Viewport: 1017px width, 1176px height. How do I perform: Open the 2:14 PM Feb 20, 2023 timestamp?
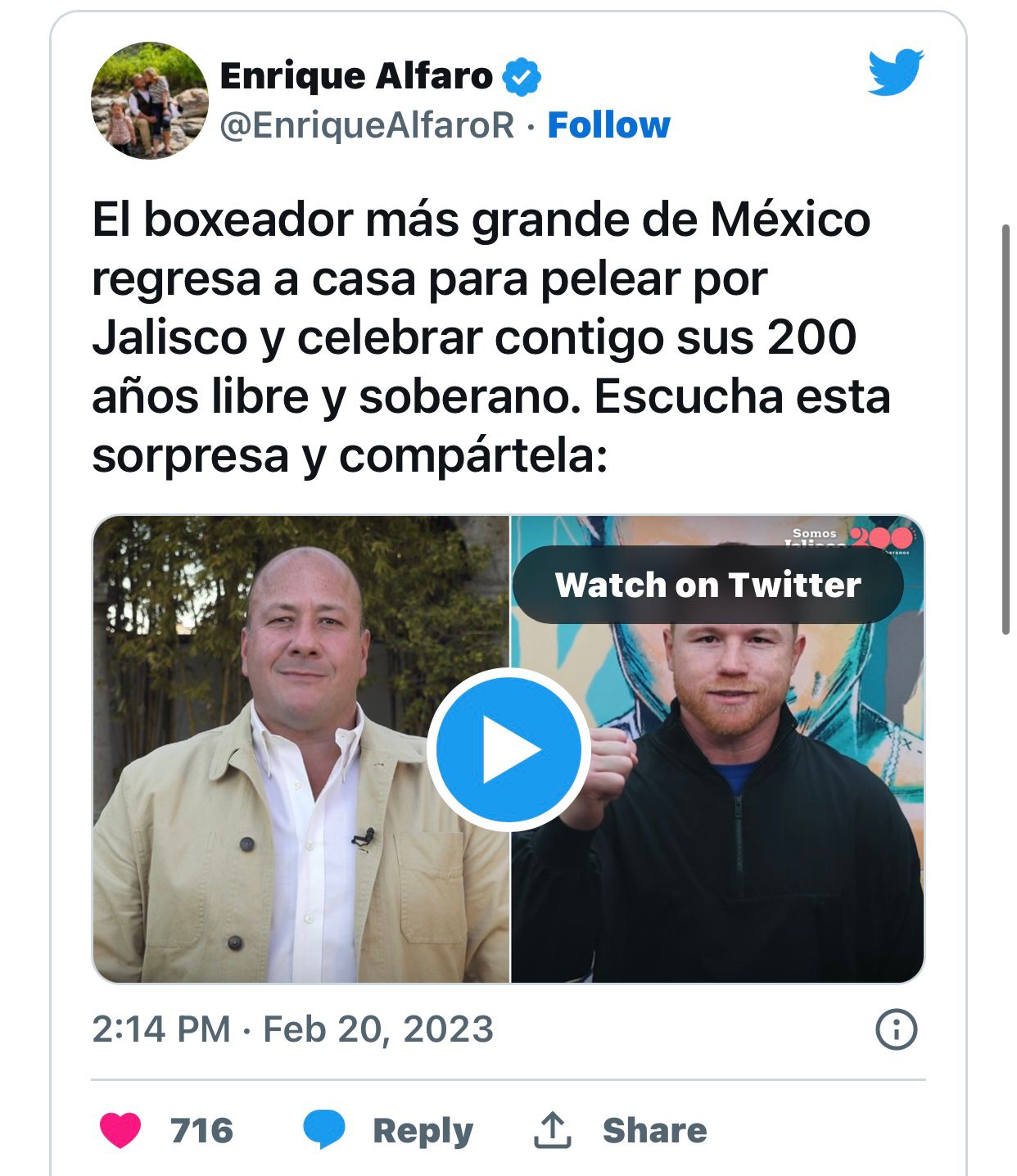(x=292, y=1029)
